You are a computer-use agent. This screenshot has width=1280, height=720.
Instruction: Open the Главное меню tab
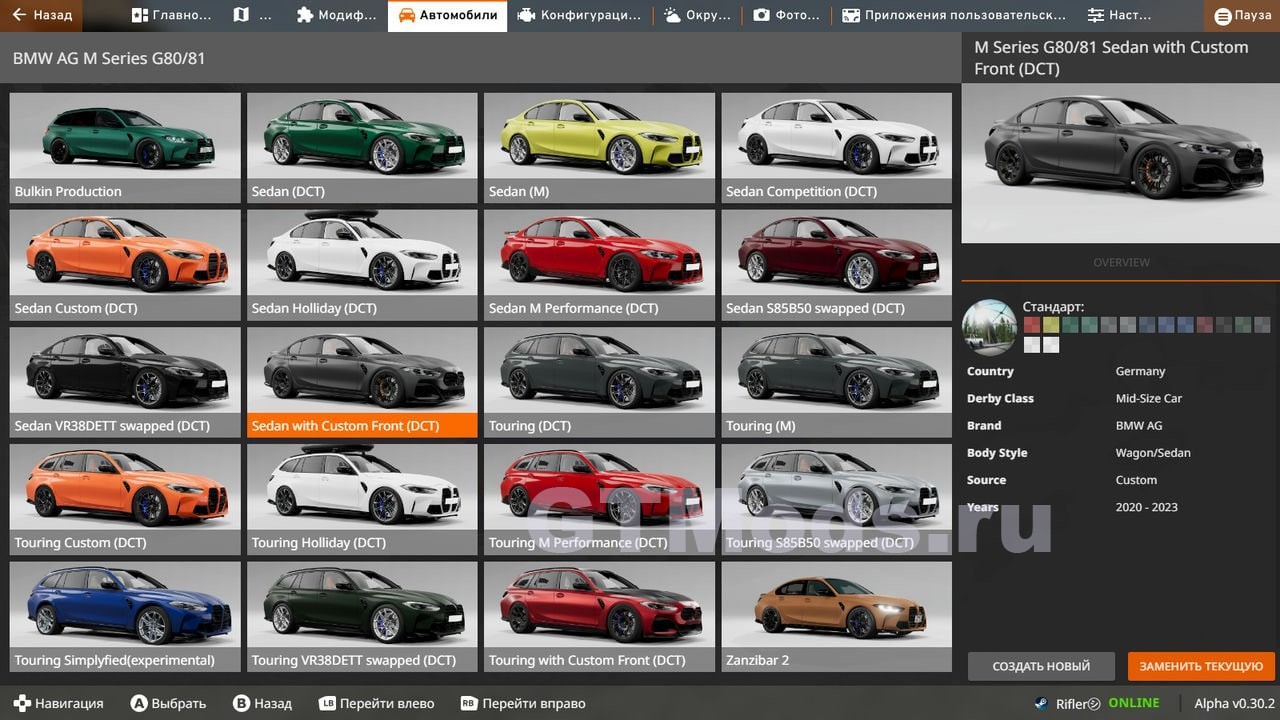click(171, 15)
